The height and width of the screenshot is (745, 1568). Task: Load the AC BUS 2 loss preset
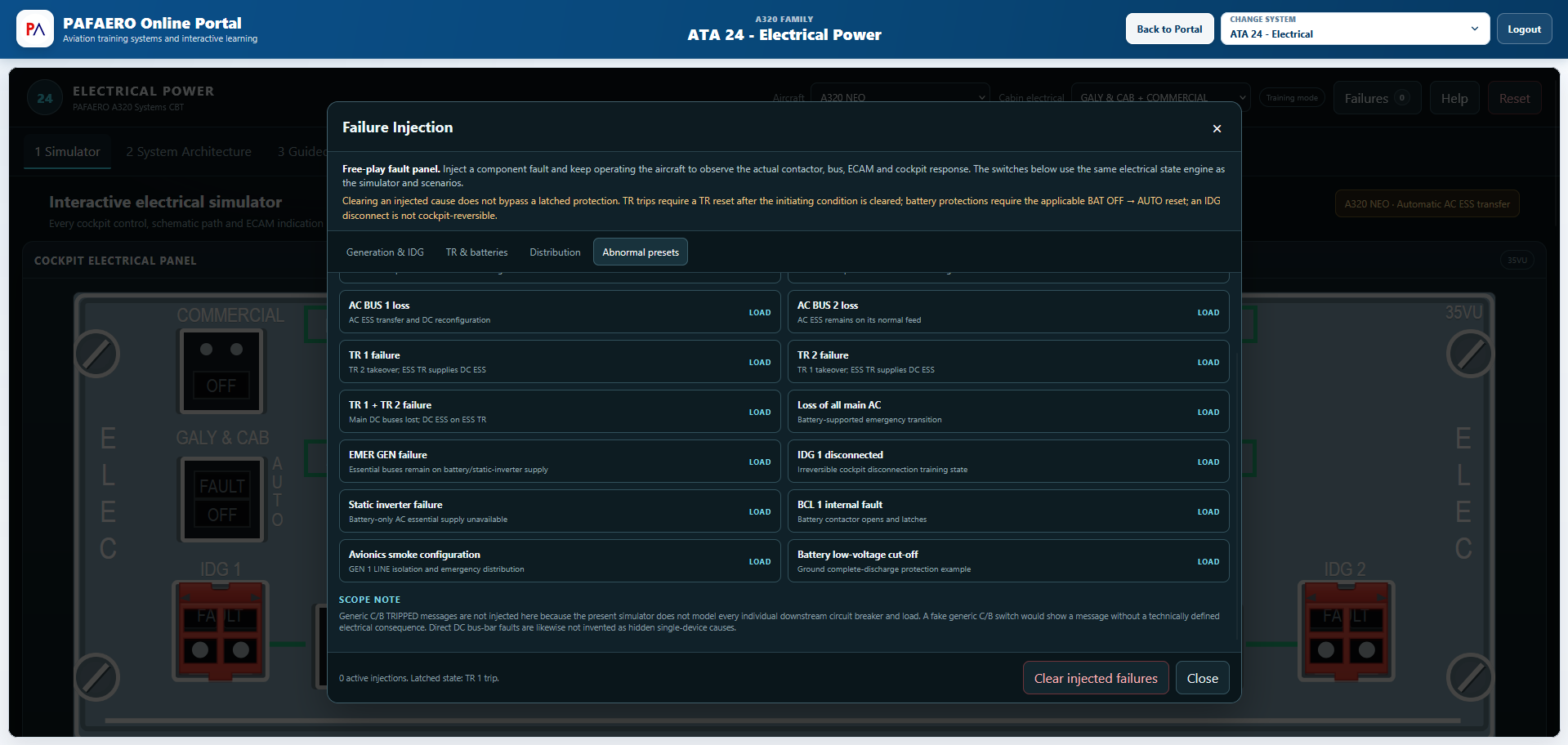coord(1208,313)
